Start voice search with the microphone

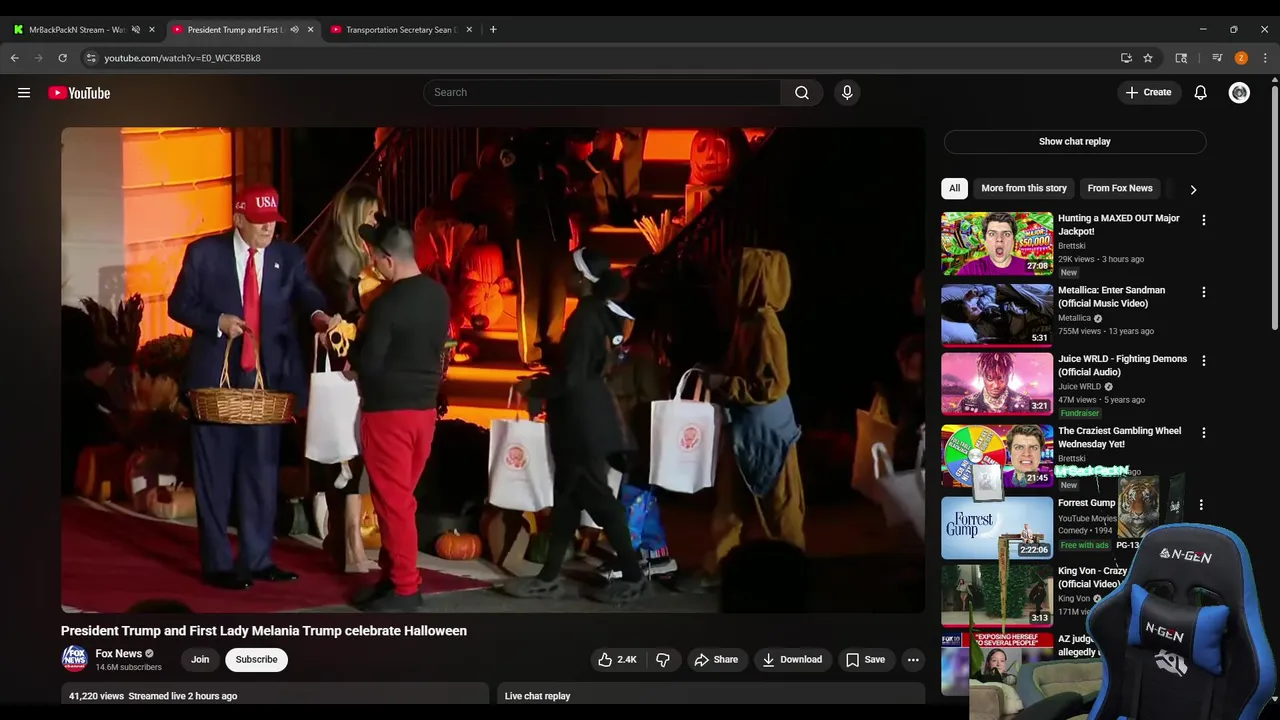(x=847, y=93)
